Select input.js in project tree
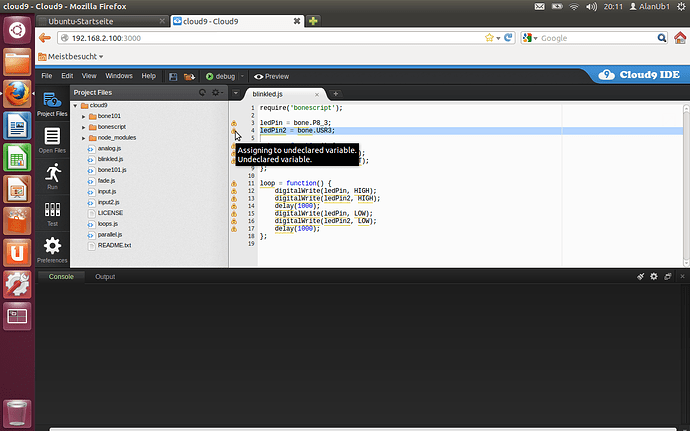 pyautogui.click(x=107, y=192)
